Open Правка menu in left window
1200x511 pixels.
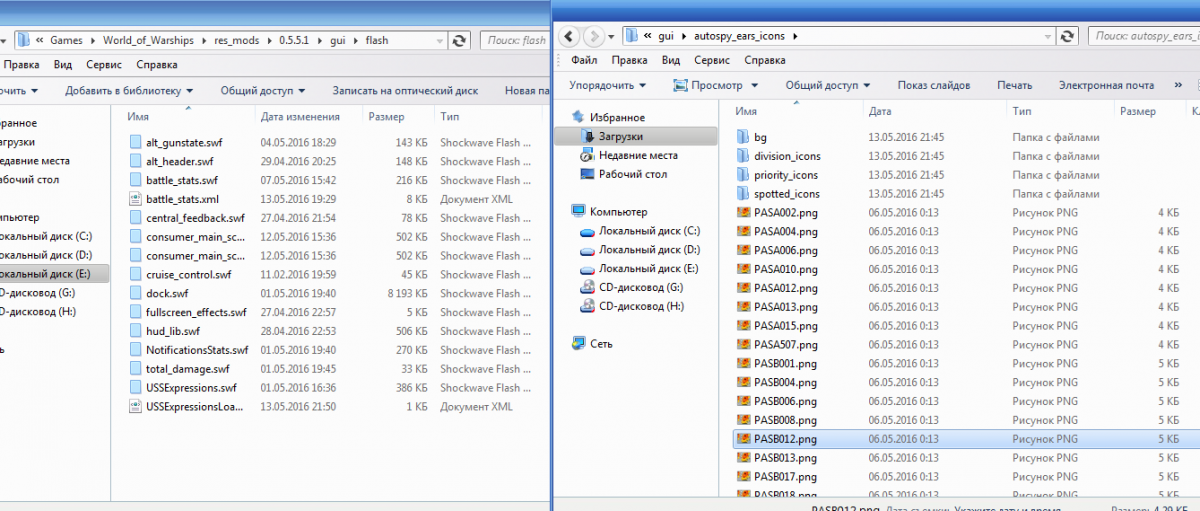(21, 65)
